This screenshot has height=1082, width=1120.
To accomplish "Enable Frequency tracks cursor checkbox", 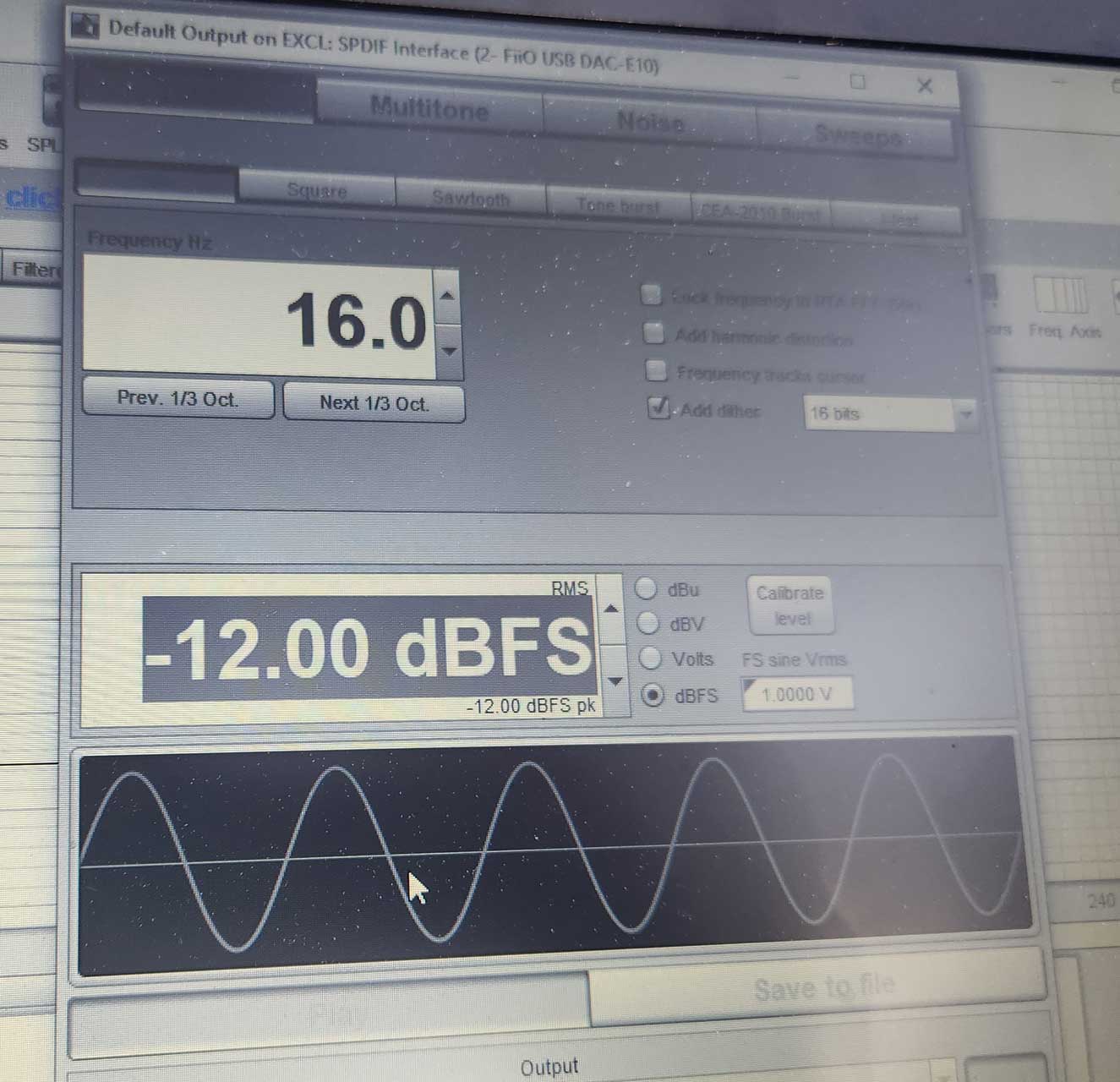I will pyautogui.click(x=656, y=370).
